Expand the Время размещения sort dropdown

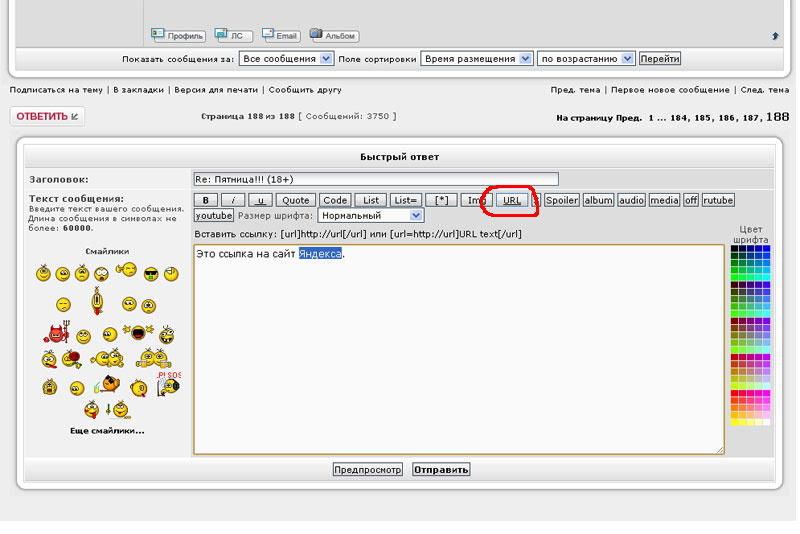coord(476,59)
